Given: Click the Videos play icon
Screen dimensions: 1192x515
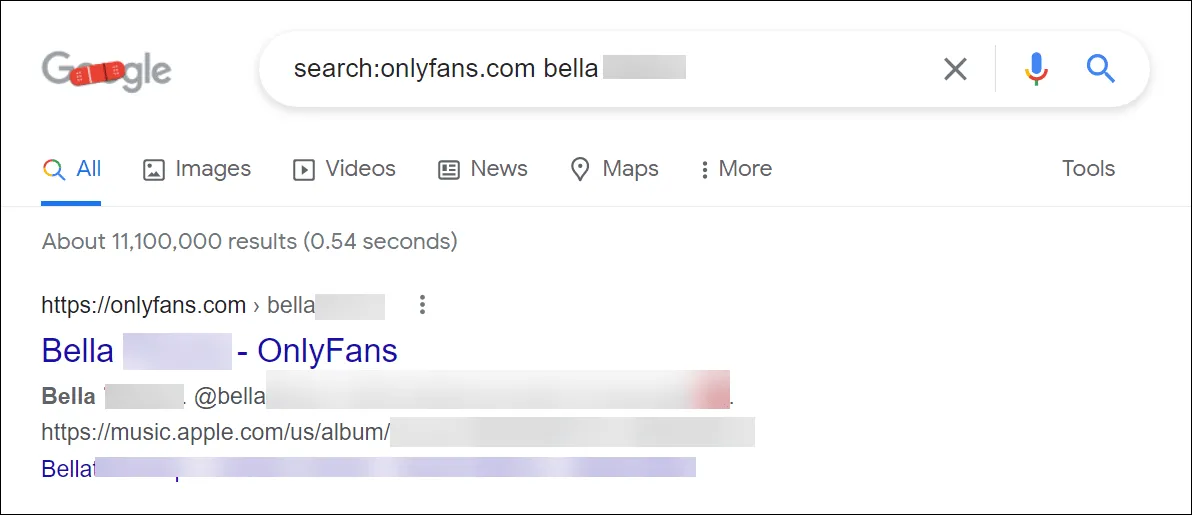Looking at the screenshot, I should pos(303,169).
